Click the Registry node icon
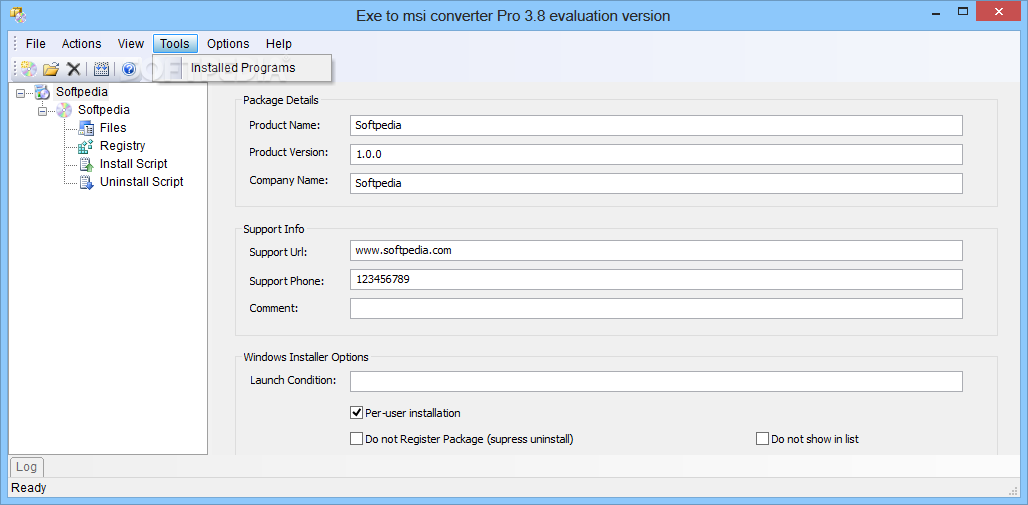Viewport: 1028px width, 505px height. [x=86, y=146]
